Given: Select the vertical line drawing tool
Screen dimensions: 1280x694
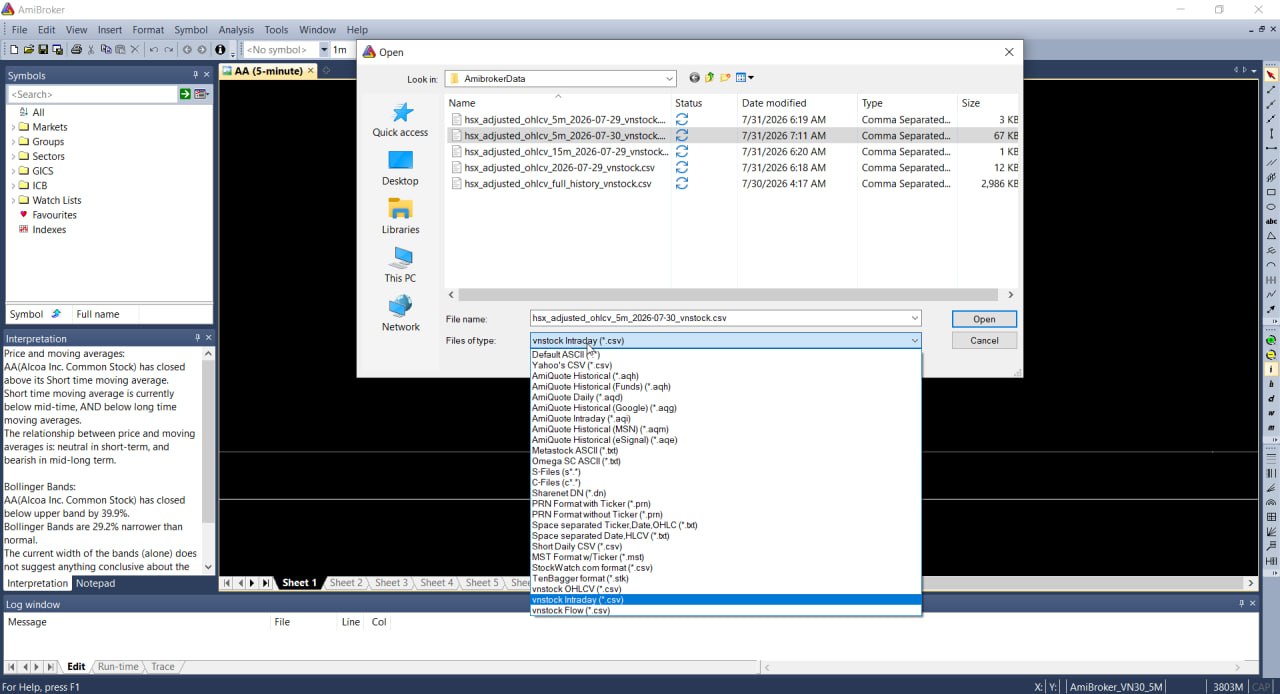Looking at the screenshot, I should (x=1271, y=133).
